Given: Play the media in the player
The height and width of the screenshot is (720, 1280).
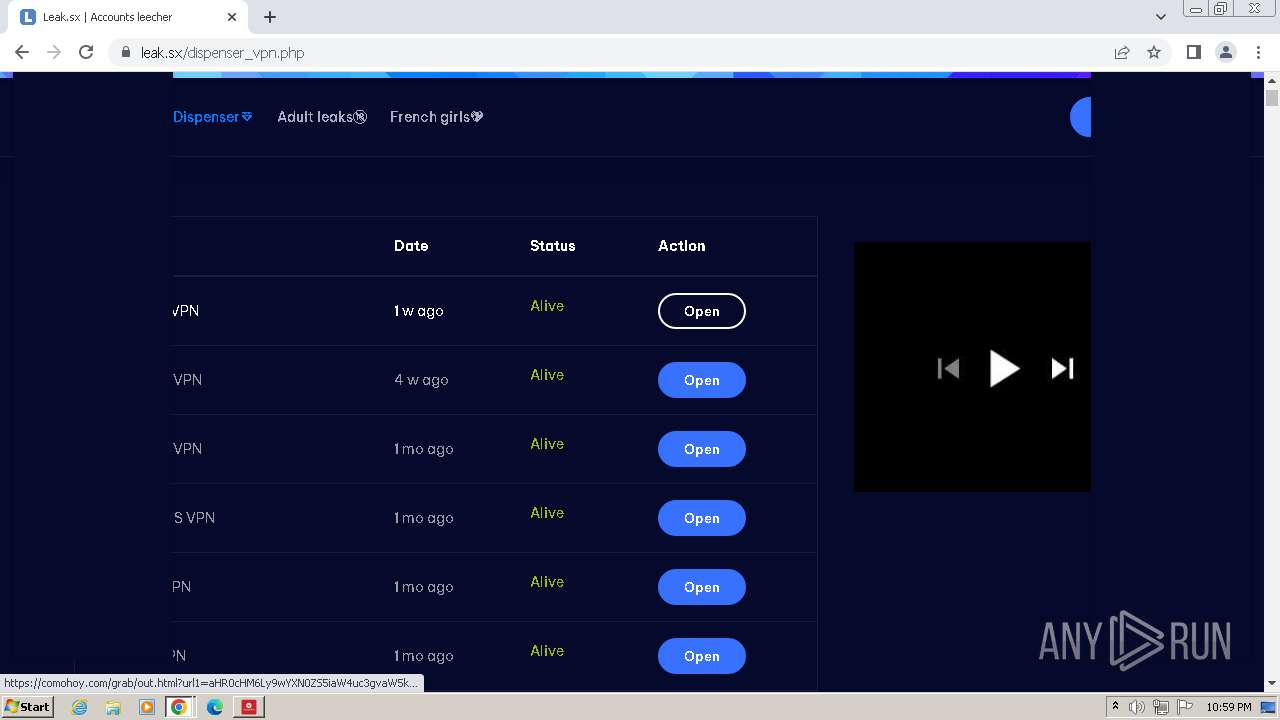Looking at the screenshot, I should tap(1004, 368).
